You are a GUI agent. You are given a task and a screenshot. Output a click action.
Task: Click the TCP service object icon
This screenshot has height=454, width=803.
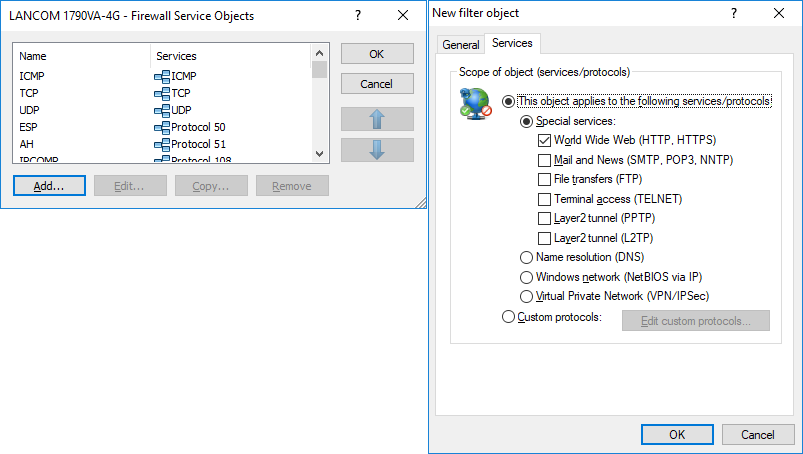pos(162,93)
